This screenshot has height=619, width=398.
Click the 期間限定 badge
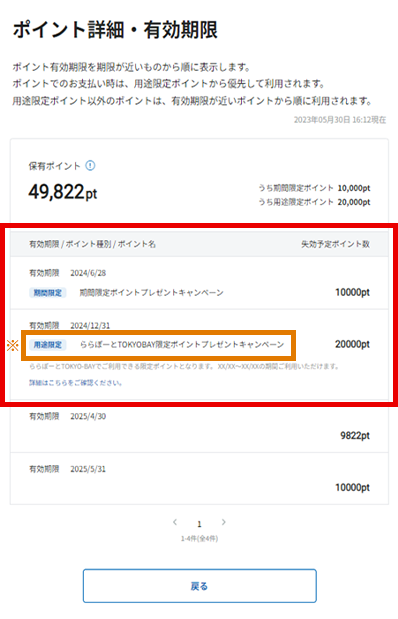click(48, 293)
